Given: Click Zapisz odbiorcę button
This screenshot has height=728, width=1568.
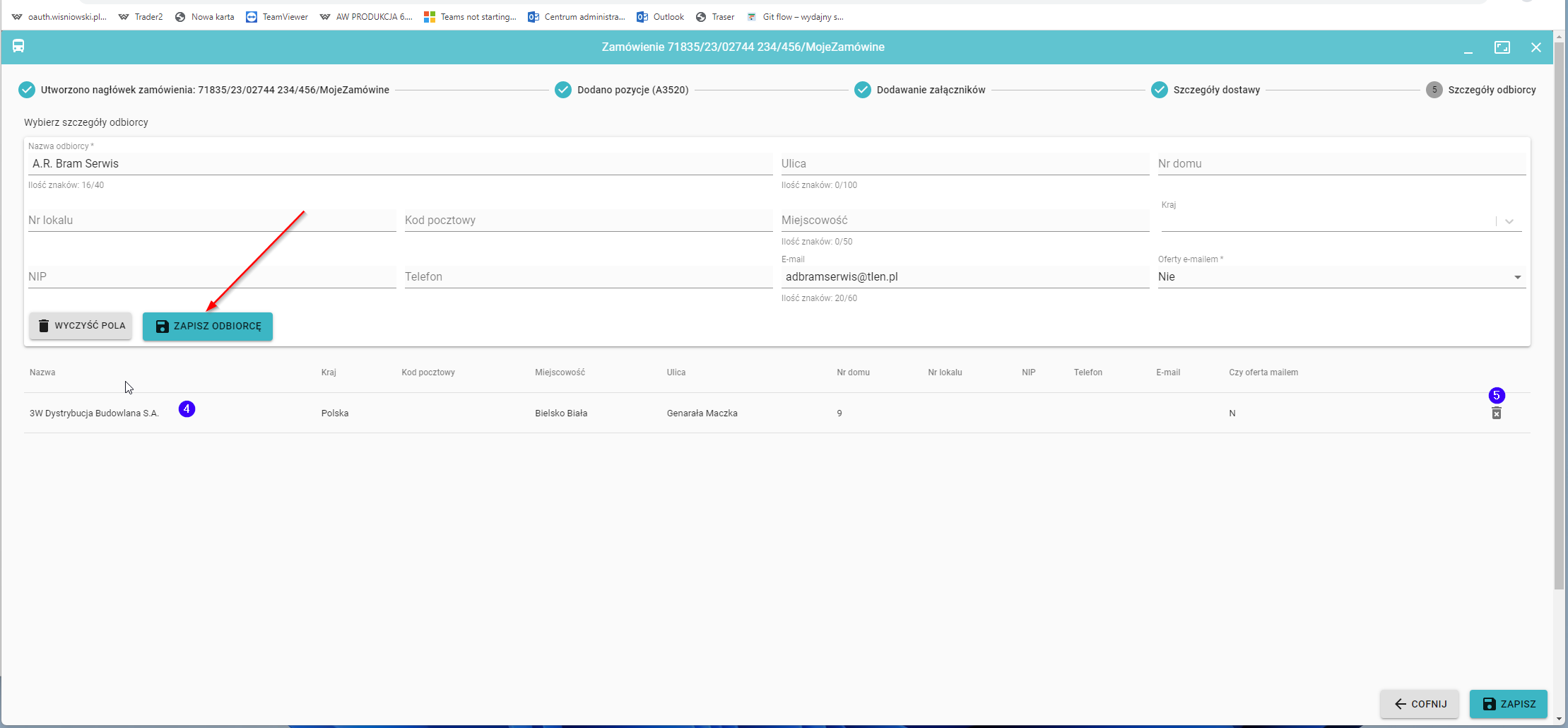Looking at the screenshot, I should 208,326.
